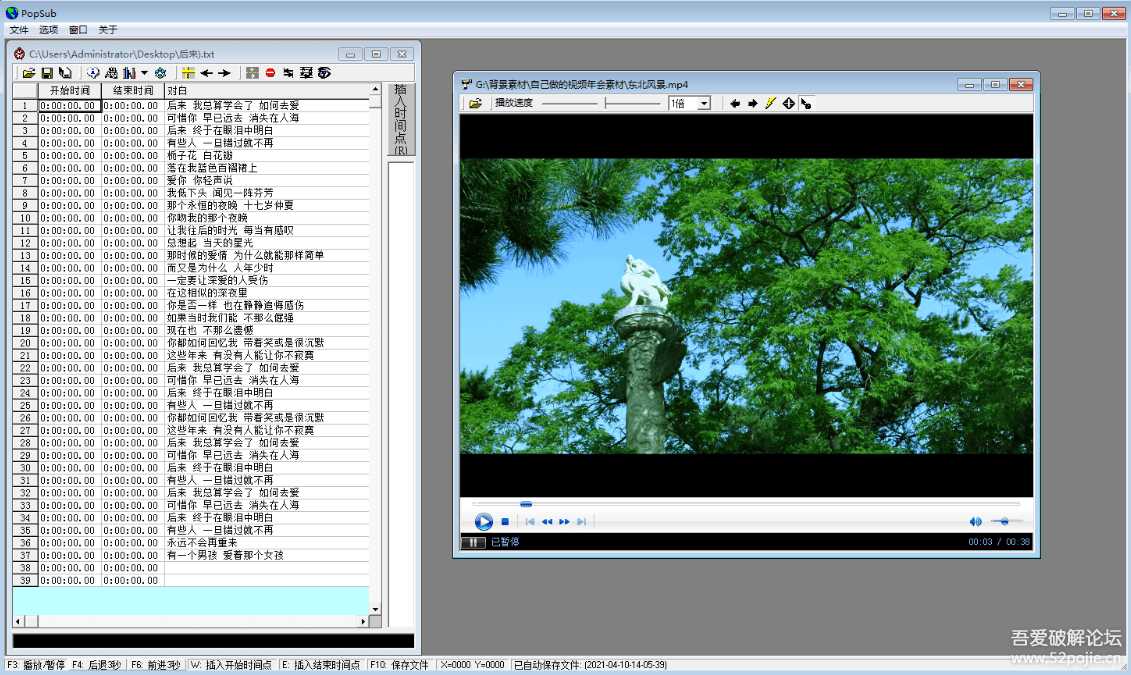Save the current subtitle file
Viewport: 1131px width, 675px height.
point(47,72)
